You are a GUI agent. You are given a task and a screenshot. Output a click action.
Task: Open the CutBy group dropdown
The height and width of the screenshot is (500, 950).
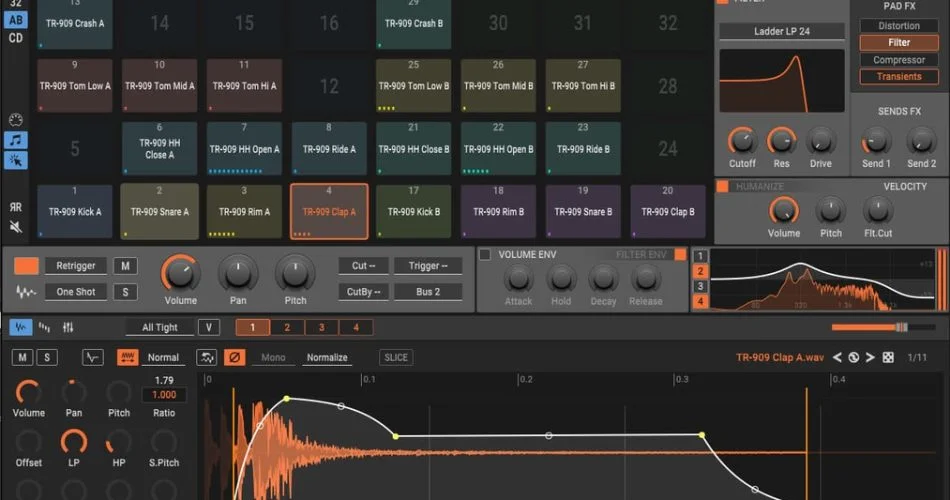click(364, 292)
